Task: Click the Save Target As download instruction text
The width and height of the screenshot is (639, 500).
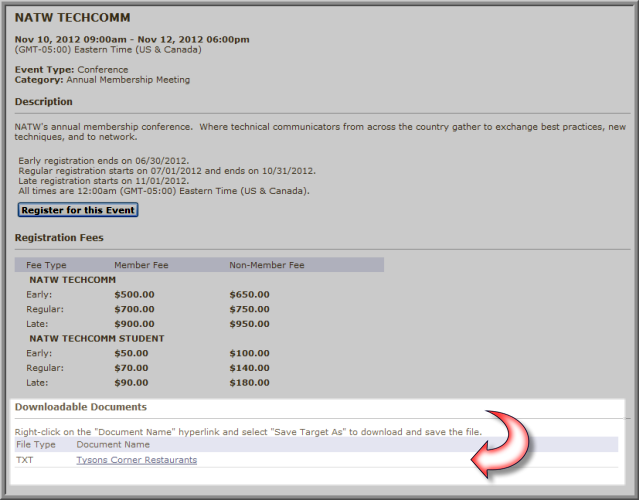Action: coord(248,432)
